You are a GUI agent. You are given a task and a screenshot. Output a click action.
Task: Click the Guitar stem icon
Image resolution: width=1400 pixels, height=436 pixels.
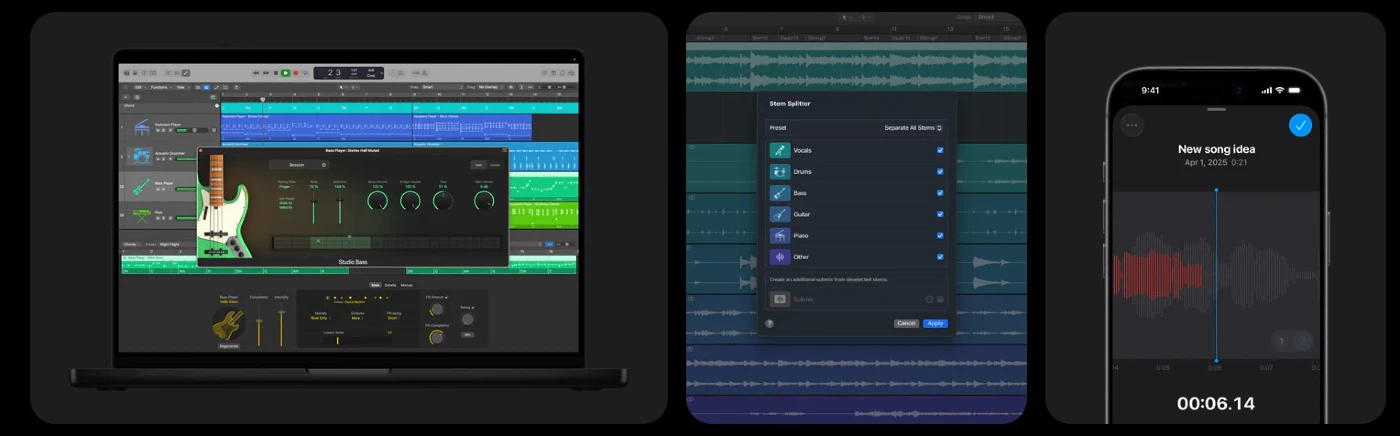pos(780,214)
